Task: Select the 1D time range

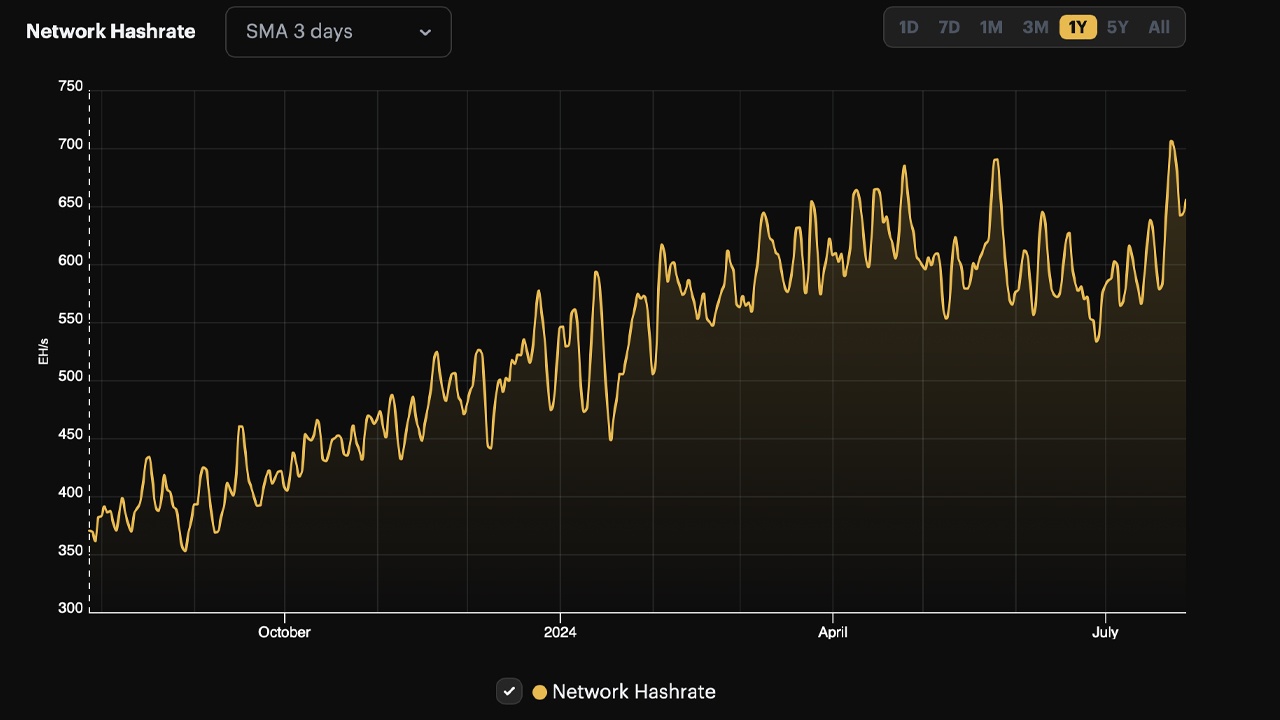Action: 908,27
